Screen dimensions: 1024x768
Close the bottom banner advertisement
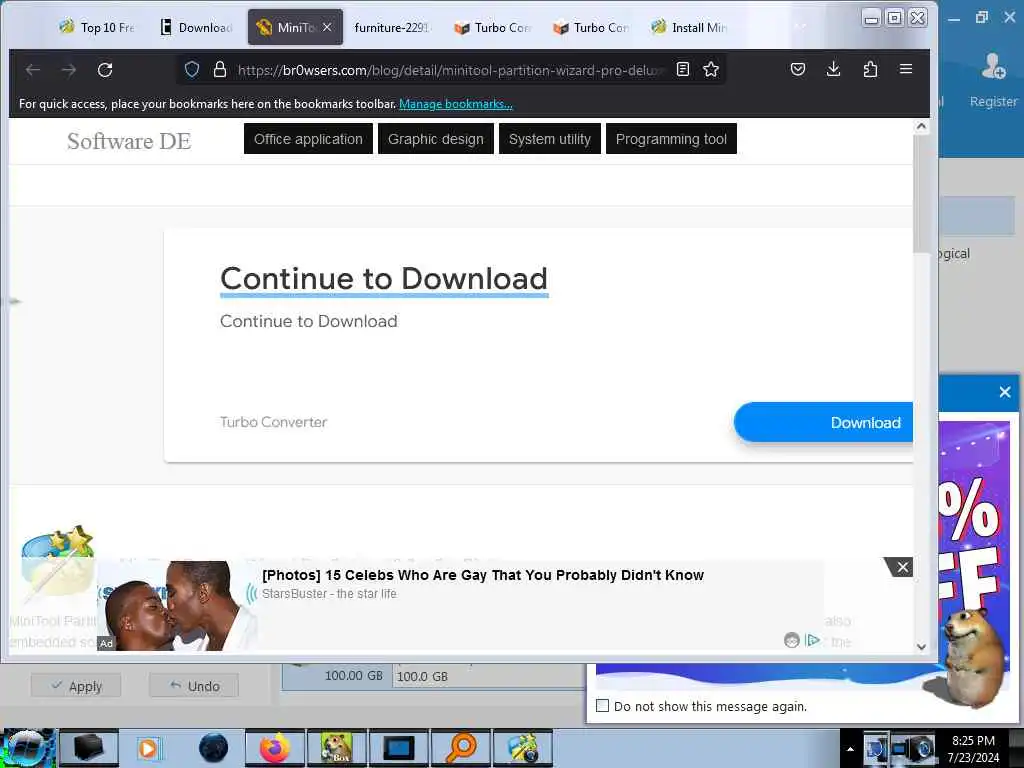[902, 568]
